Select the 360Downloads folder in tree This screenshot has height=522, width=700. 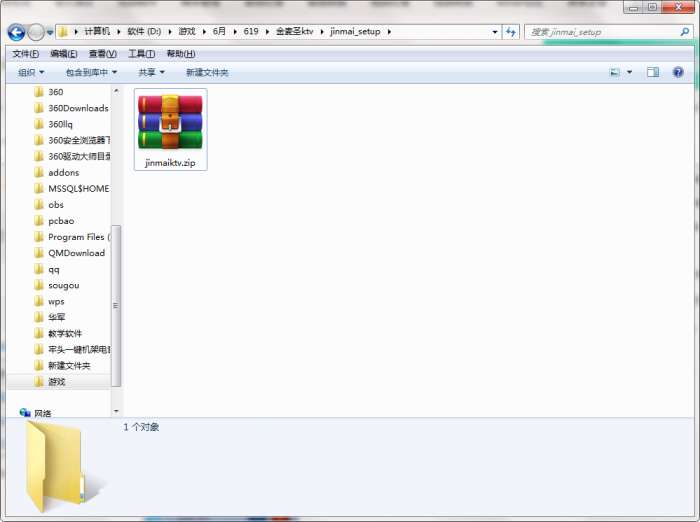tap(78, 108)
